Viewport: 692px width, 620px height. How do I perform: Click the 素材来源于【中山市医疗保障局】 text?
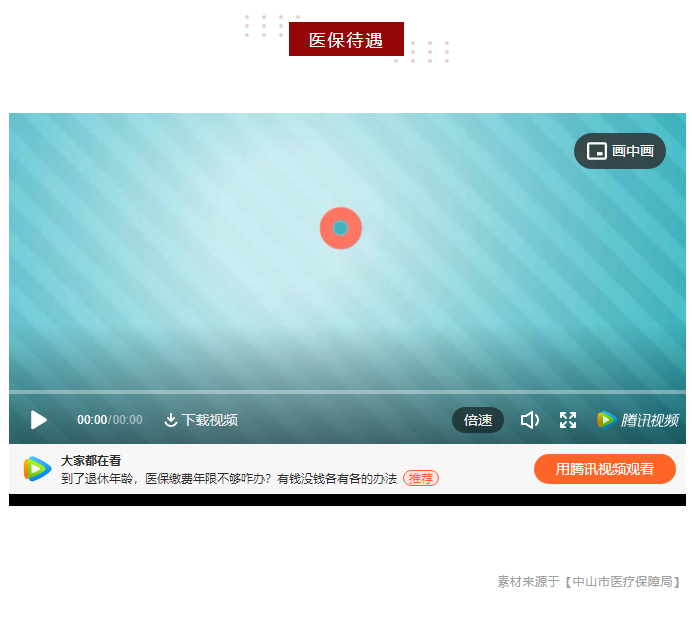pyautogui.click(x=591, y=582)
